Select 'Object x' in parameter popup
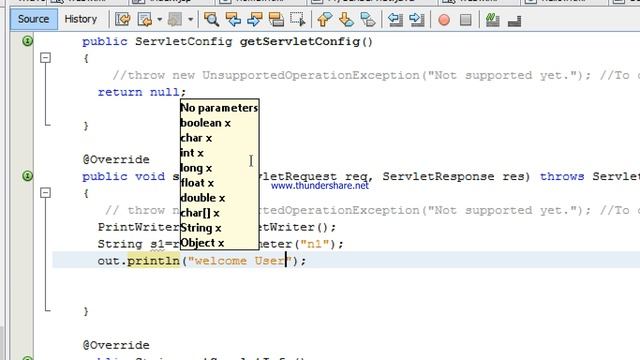This screenshot has width=640, height=360. (x=202, y=243)
